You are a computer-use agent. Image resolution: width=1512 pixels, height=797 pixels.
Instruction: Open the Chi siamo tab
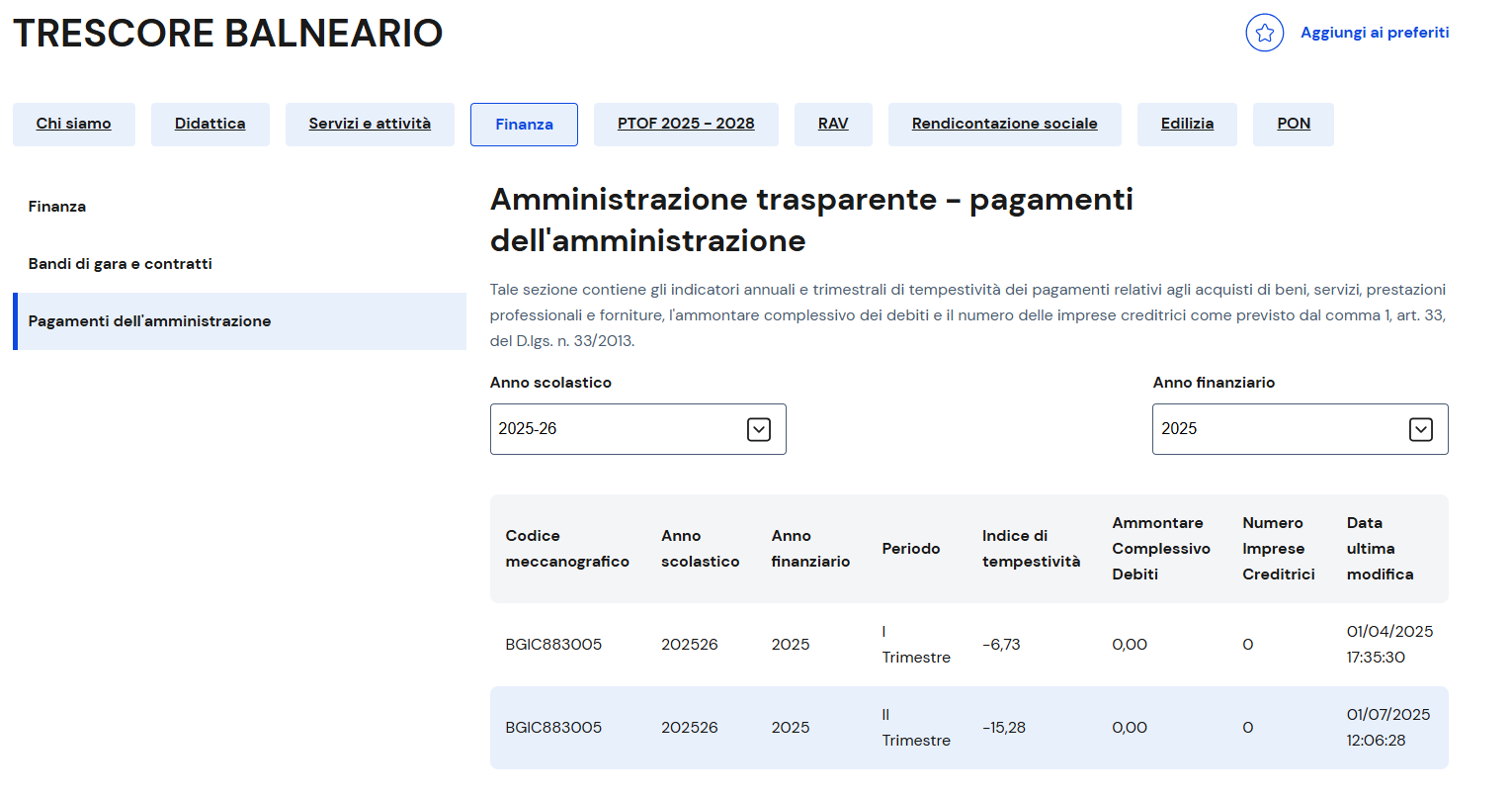click(x=74, y=124)
